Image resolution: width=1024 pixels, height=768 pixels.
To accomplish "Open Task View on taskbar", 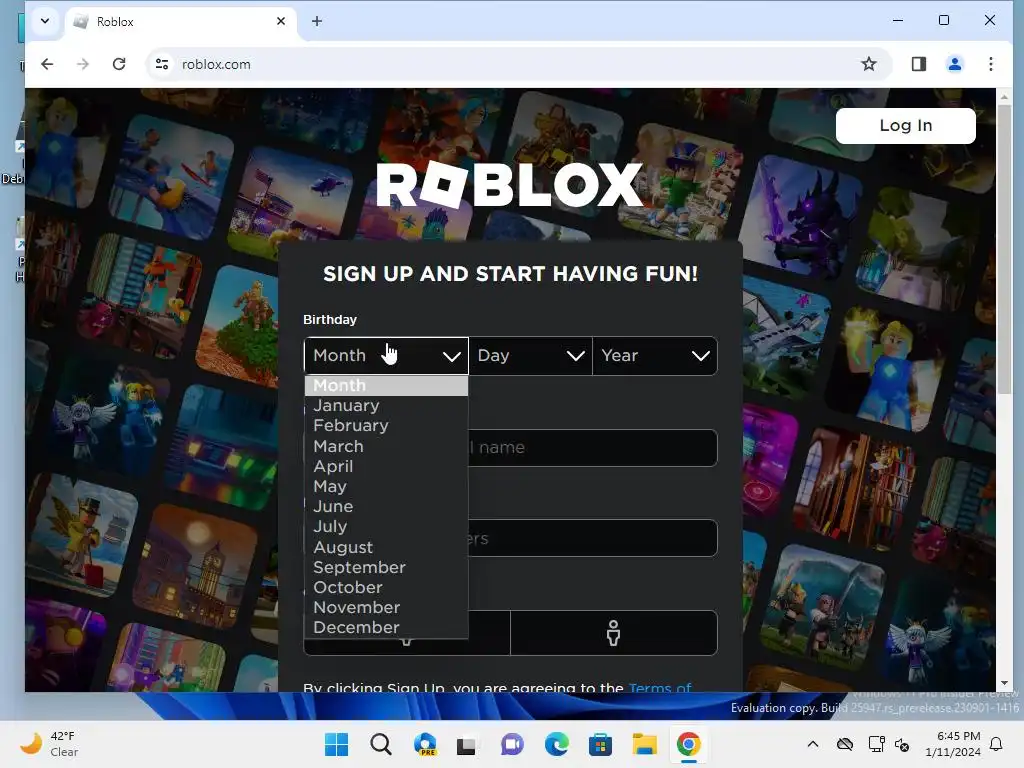I will click(x=466, y=745).
